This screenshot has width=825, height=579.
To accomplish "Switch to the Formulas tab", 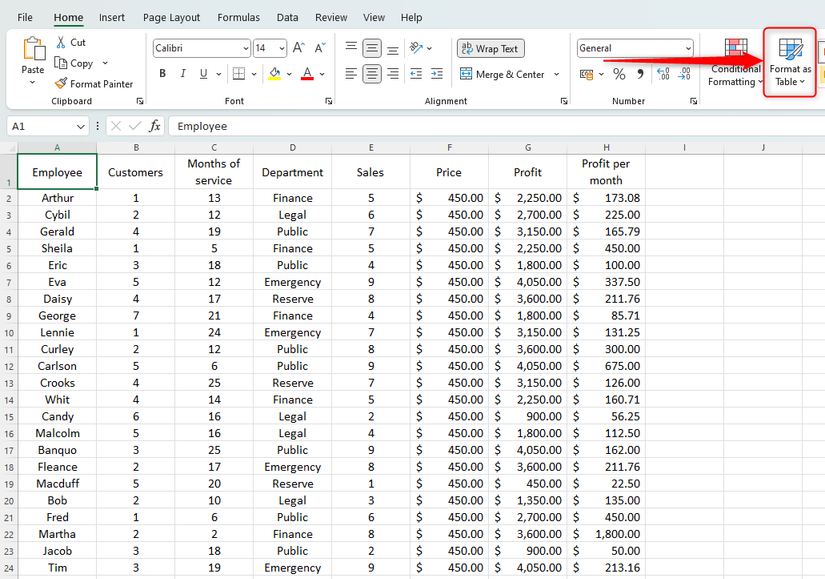I will coord(238,17).
